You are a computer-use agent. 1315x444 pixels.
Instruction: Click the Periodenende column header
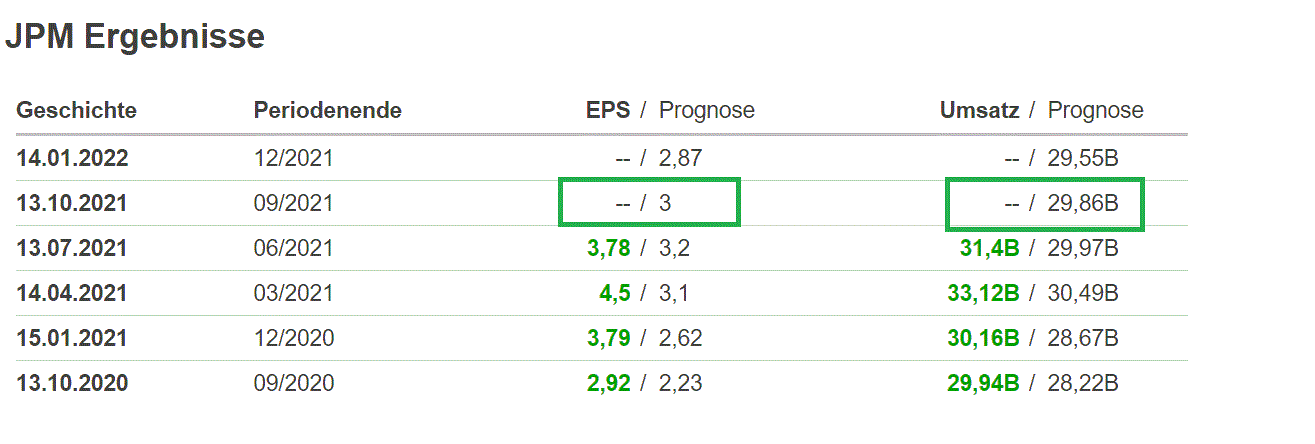327,110
